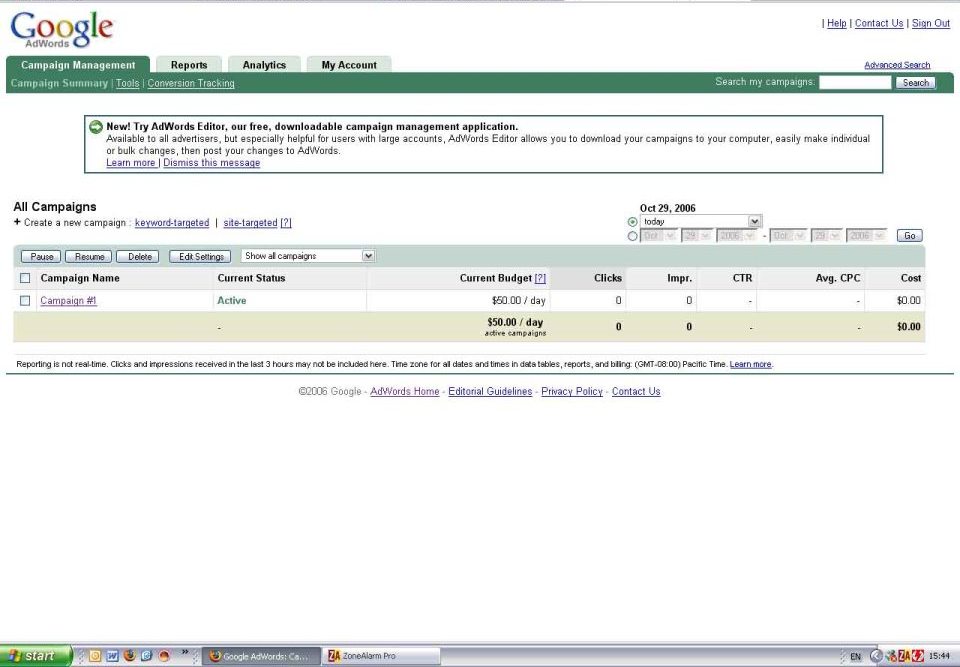Open the ZA ZoneAlarm tray icon
This screenshot has height=667, width=960.
904,656
